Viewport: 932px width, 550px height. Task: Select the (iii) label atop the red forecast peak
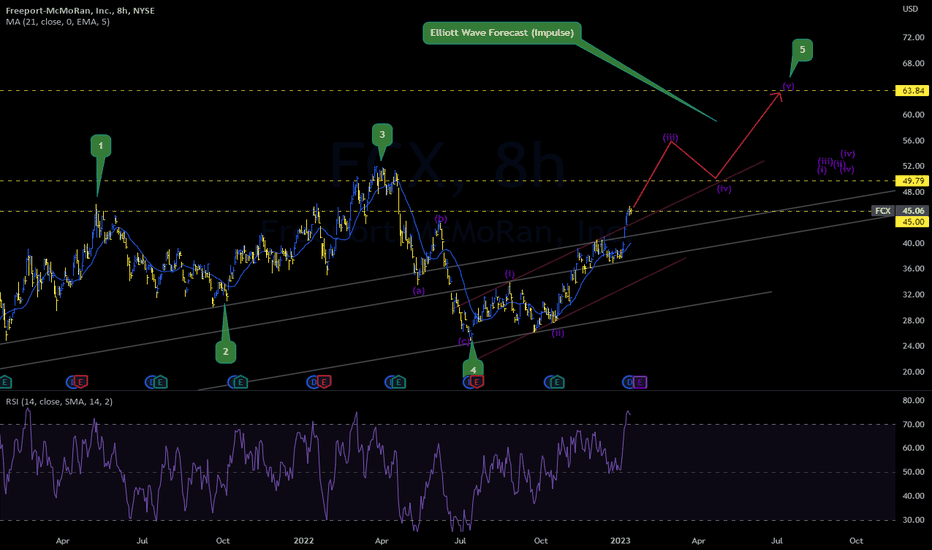click(x=670, y=138)
